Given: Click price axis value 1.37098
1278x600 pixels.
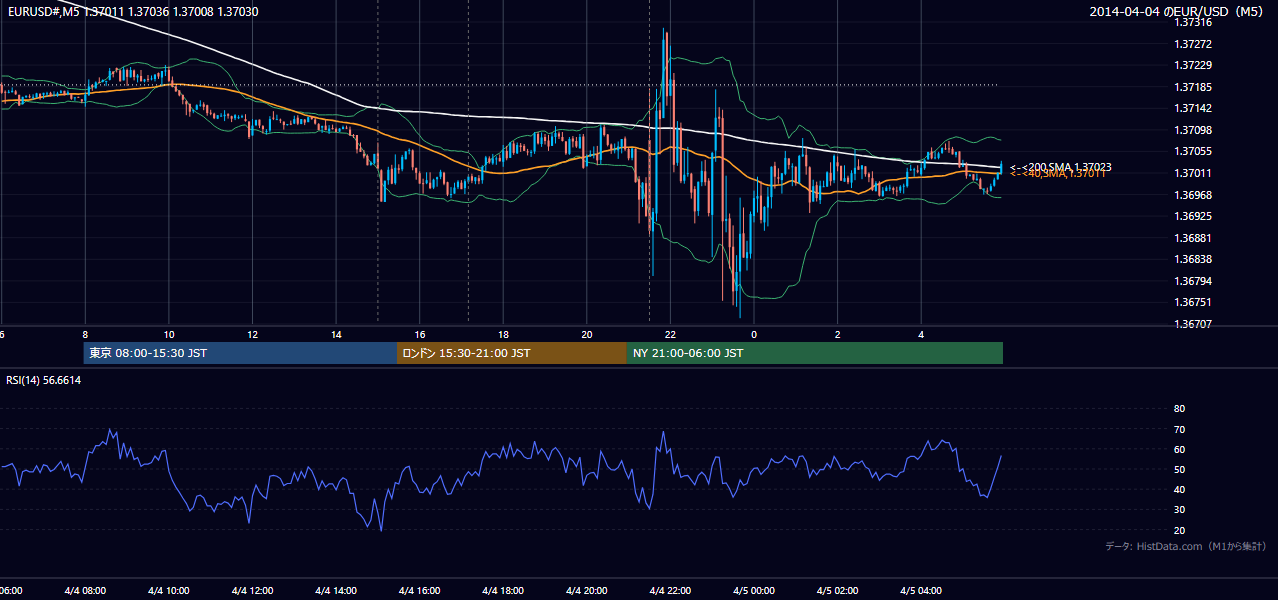Looking at the screenshot, I should (x=1194, y=130).
